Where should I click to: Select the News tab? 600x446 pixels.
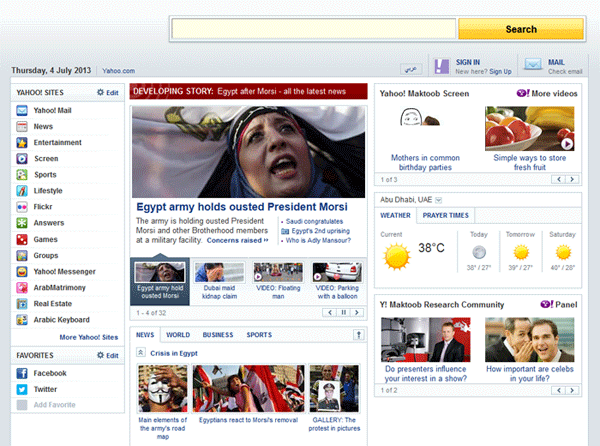(145, 335)
